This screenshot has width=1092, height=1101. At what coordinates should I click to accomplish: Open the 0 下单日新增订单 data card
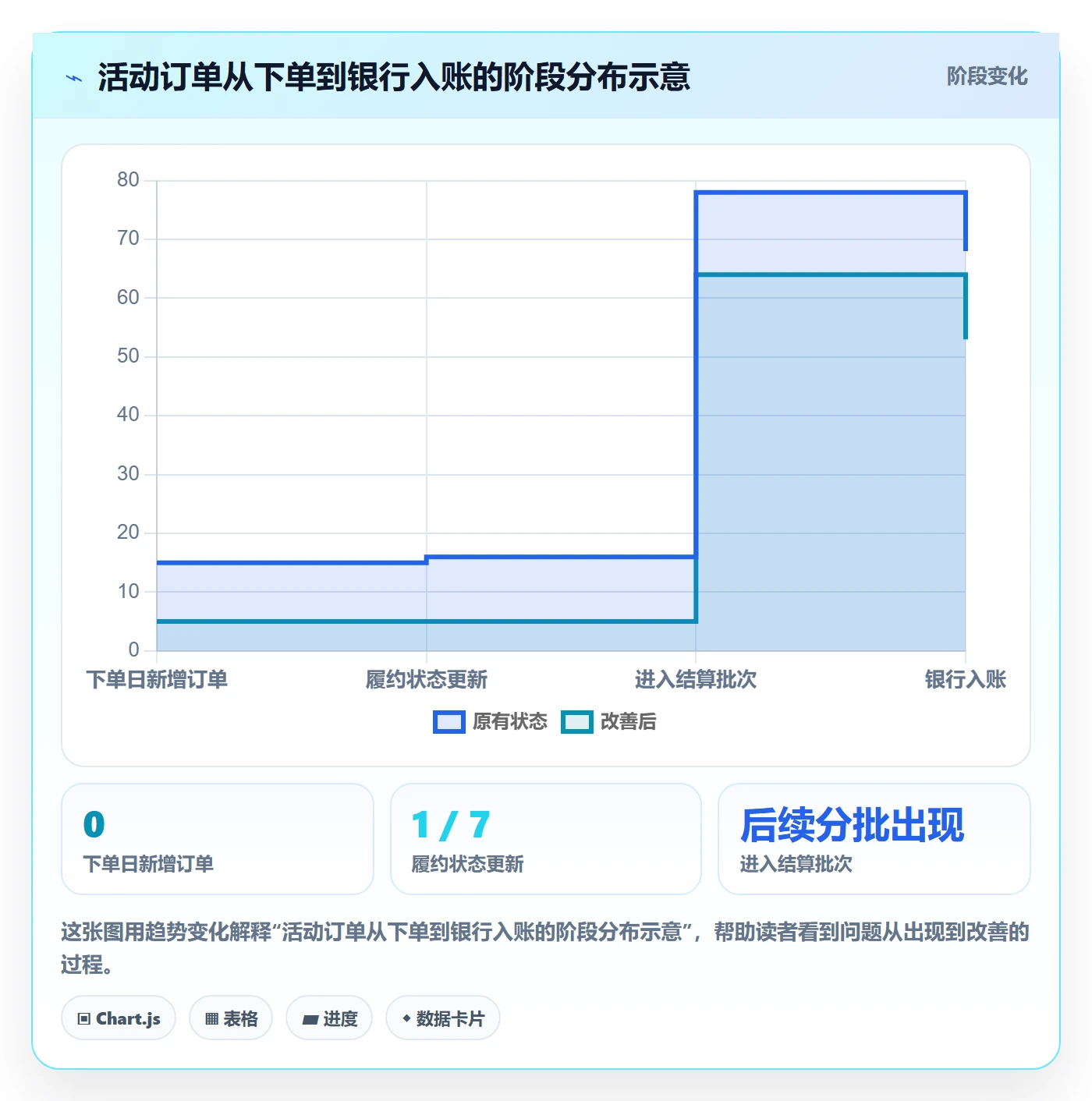click(218, 839)
